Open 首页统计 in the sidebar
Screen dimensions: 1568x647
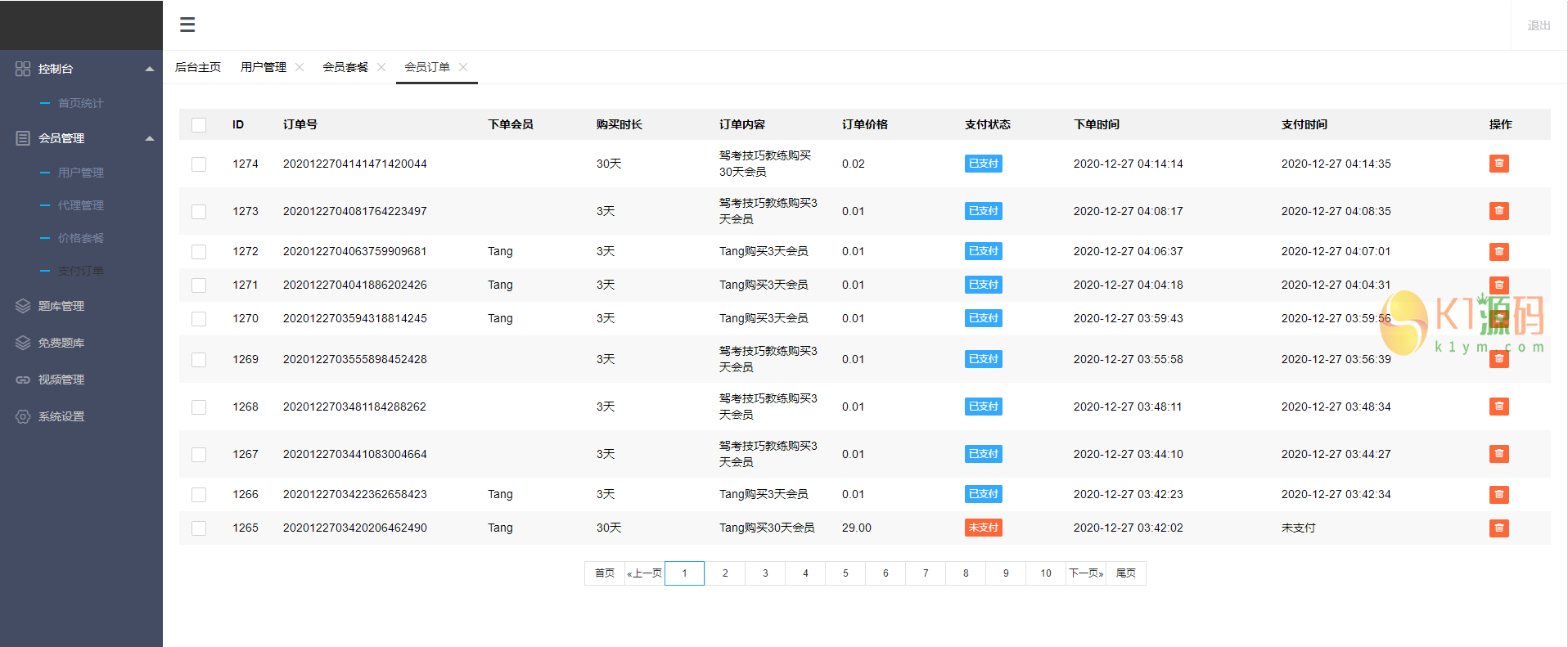pyautogui.click(x=81, y=103)
